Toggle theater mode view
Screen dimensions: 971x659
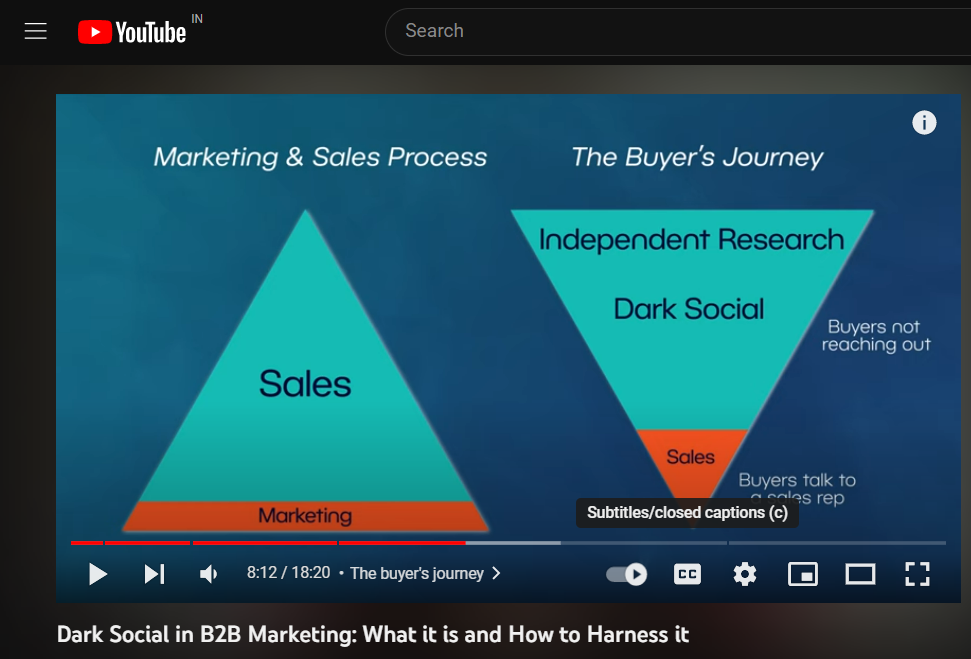click(860, 574)
